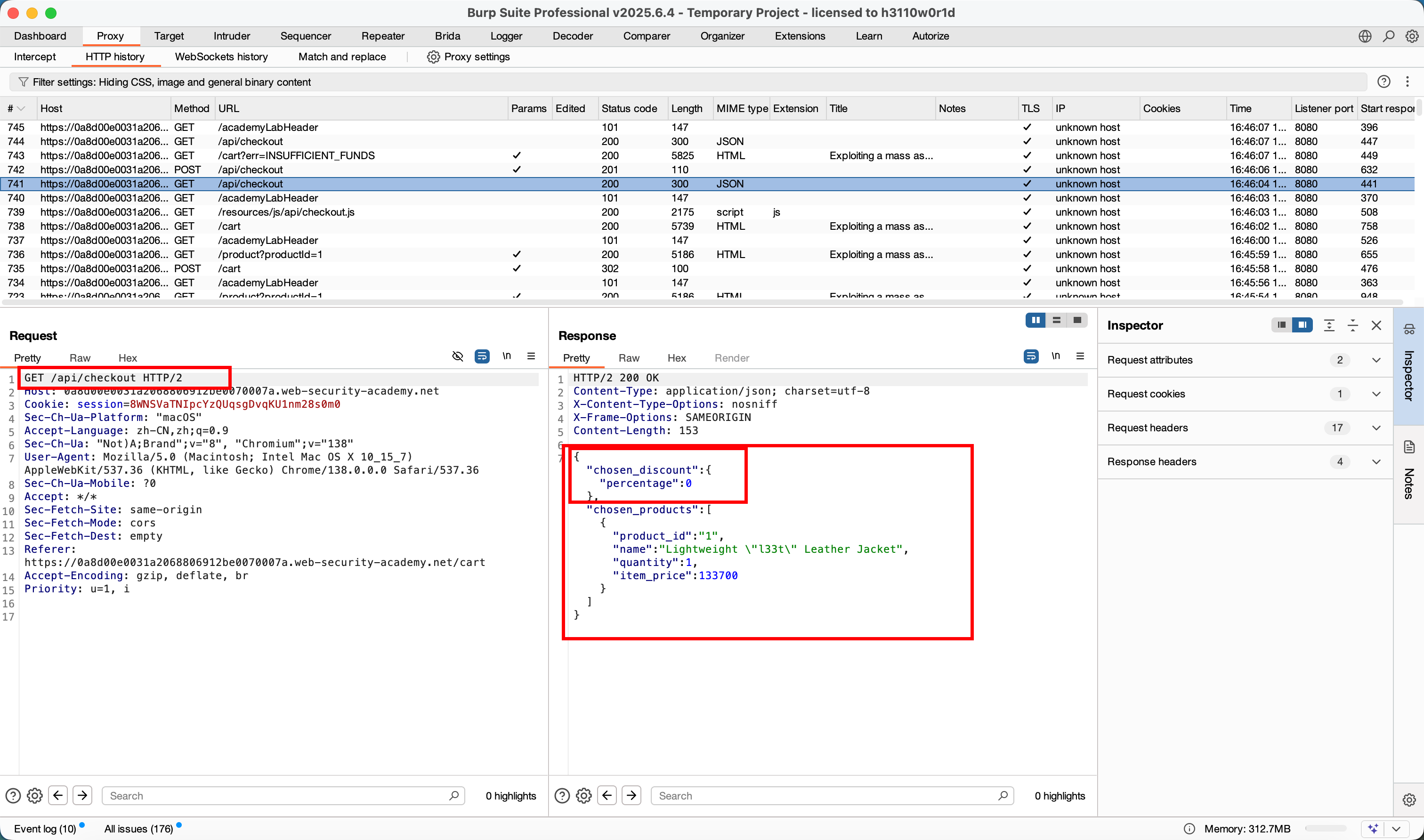Image resolution: width=1424 pixels, height=840 pixels.
Task: Click the memory usage bar
Action: 1325,828
